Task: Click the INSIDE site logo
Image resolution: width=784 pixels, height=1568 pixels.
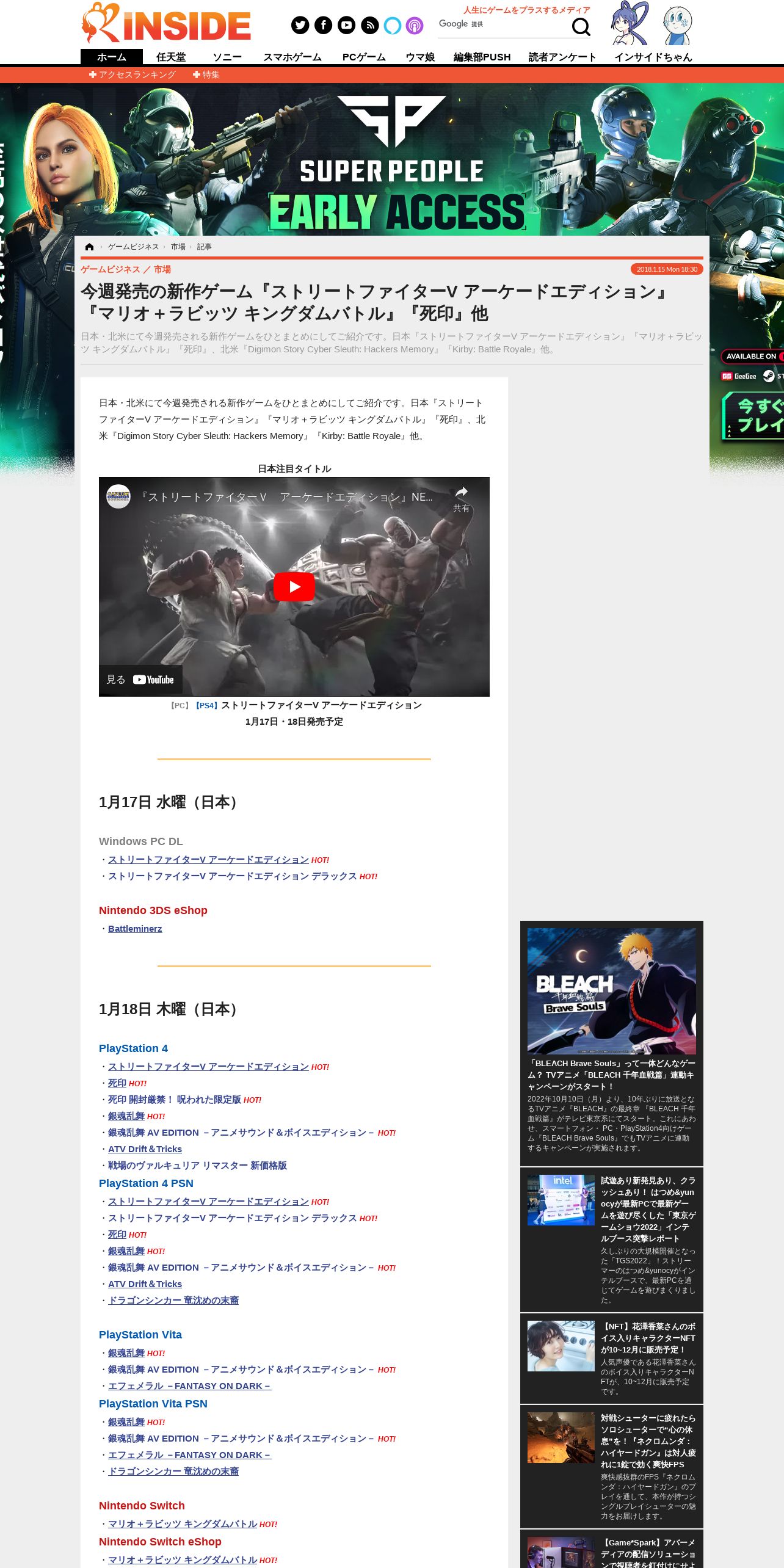Action: click(x=166, y=23)
